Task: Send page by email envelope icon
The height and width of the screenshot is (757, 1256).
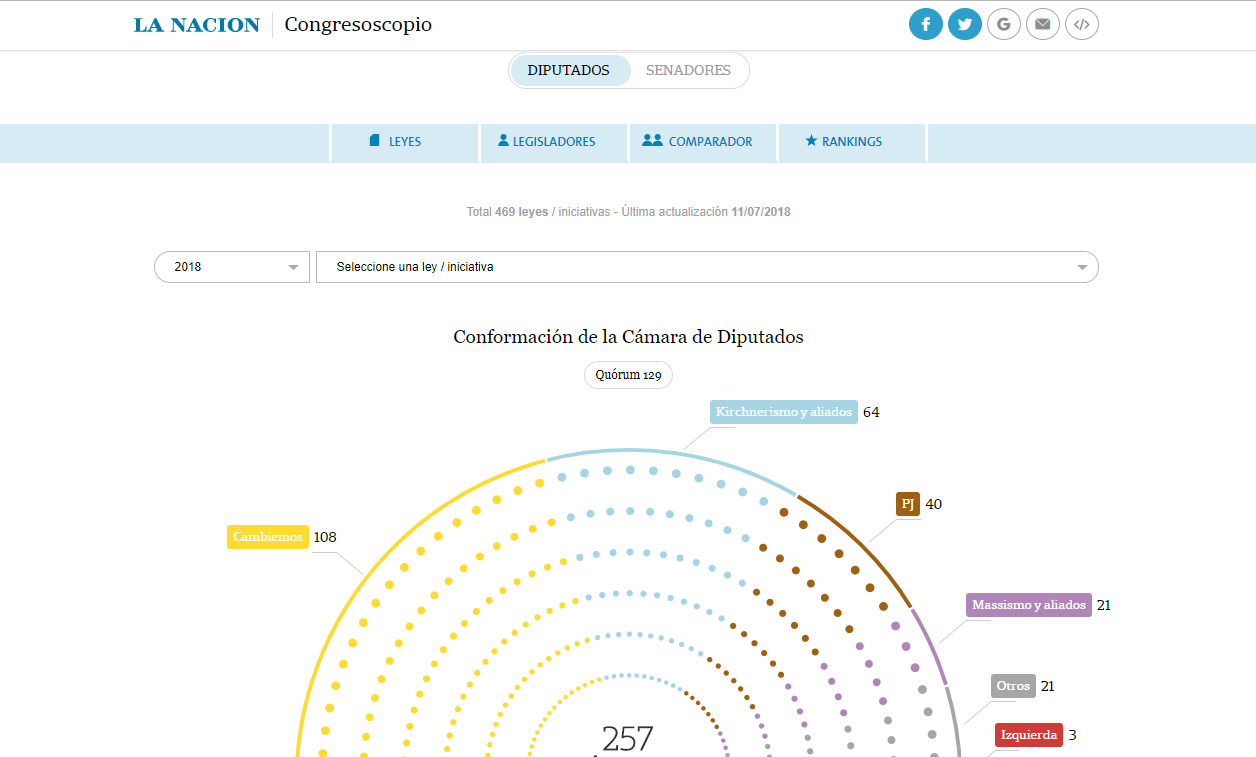Action: coord(1042,24)
